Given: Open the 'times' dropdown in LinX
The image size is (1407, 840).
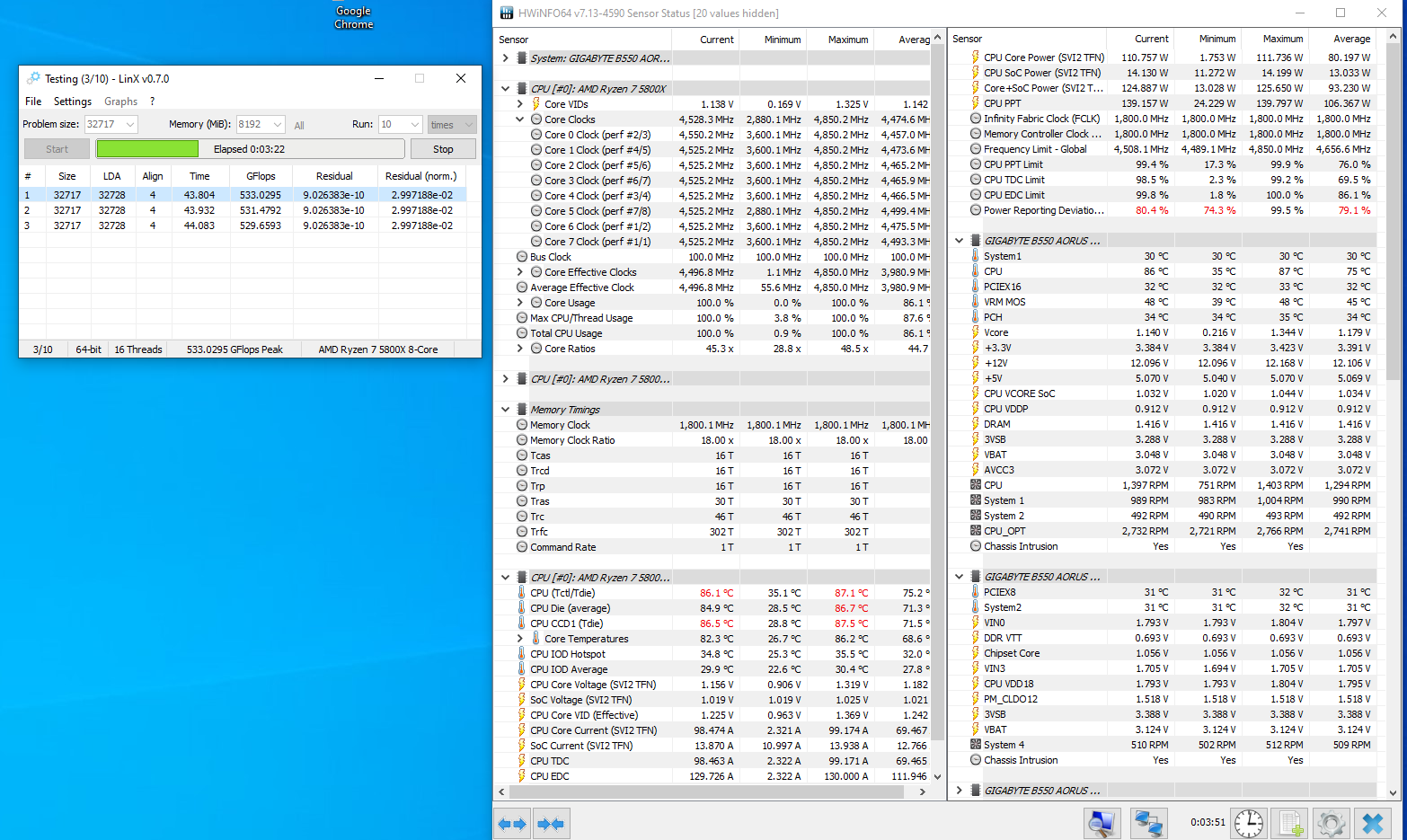Looking at the screenshot, I should [x=452, y=124].
